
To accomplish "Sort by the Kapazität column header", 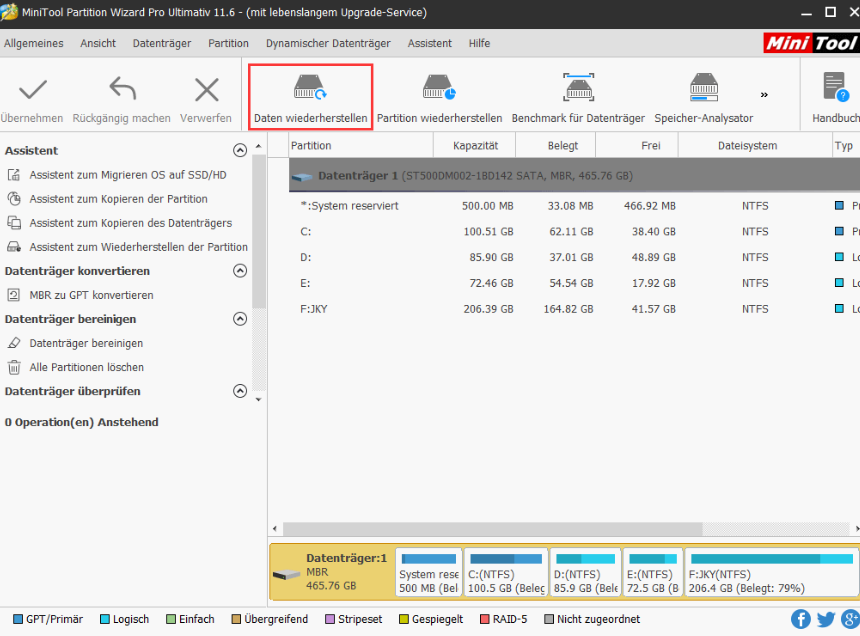I will (475, 145).
